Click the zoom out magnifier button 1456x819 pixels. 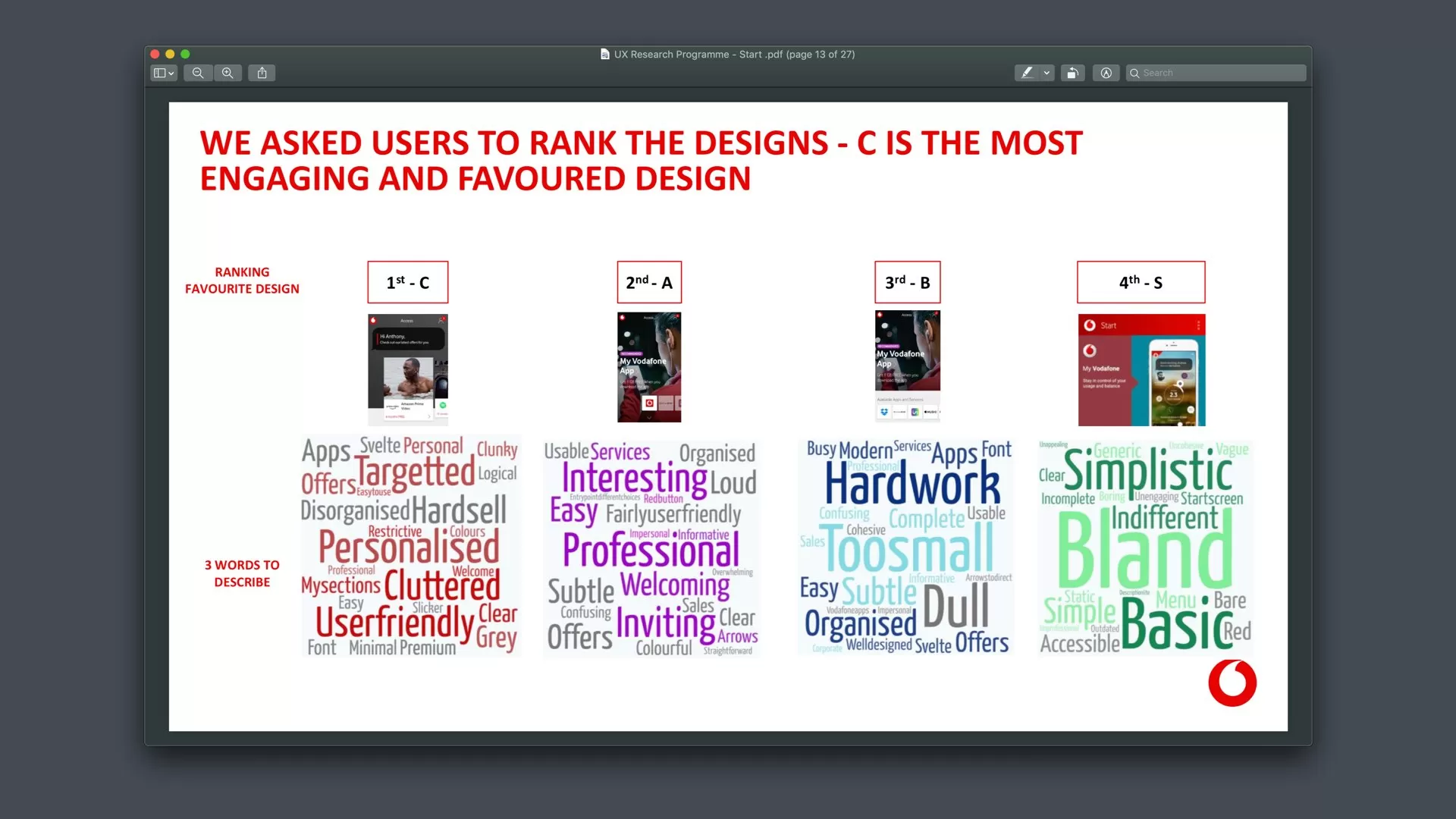pos(198,73)
